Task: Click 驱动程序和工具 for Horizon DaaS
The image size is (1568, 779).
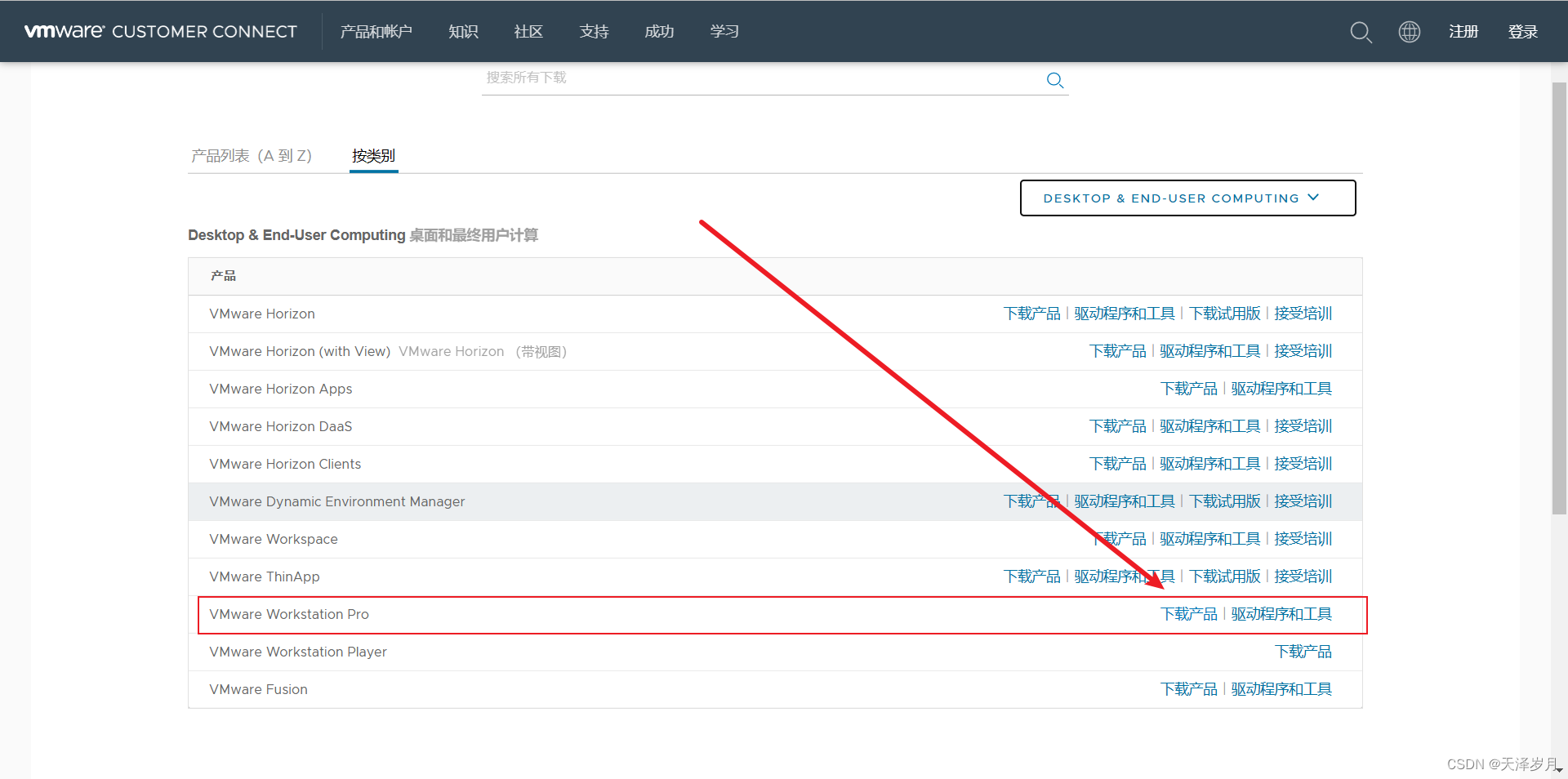Action: 1210,426
